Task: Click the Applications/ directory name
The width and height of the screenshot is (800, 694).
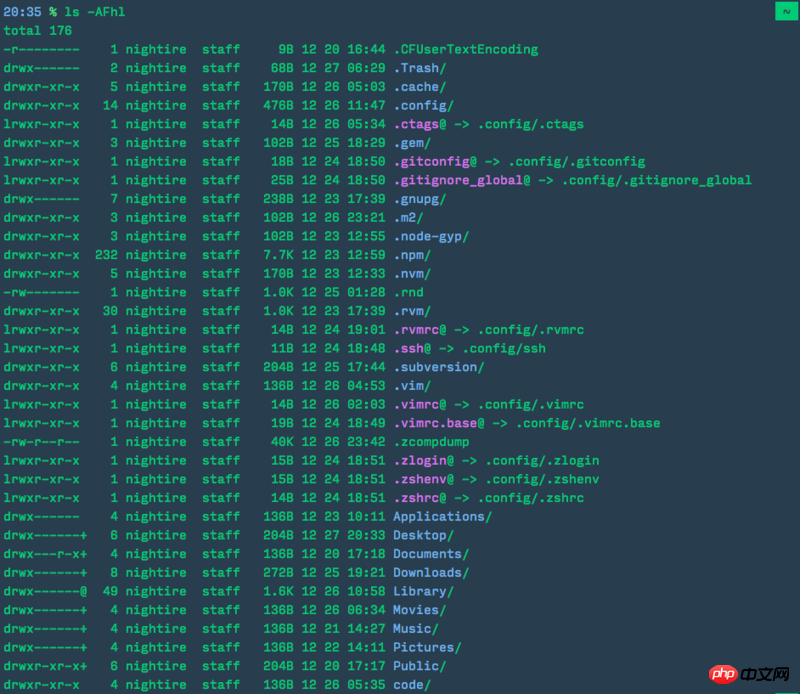Action: [x=442, y=517]
